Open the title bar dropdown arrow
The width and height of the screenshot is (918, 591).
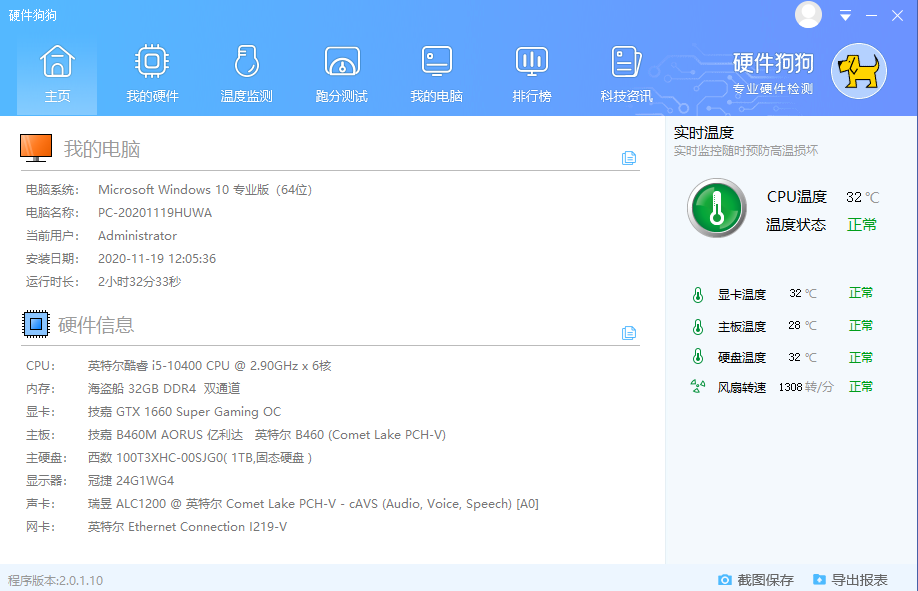tap(844, 15)
